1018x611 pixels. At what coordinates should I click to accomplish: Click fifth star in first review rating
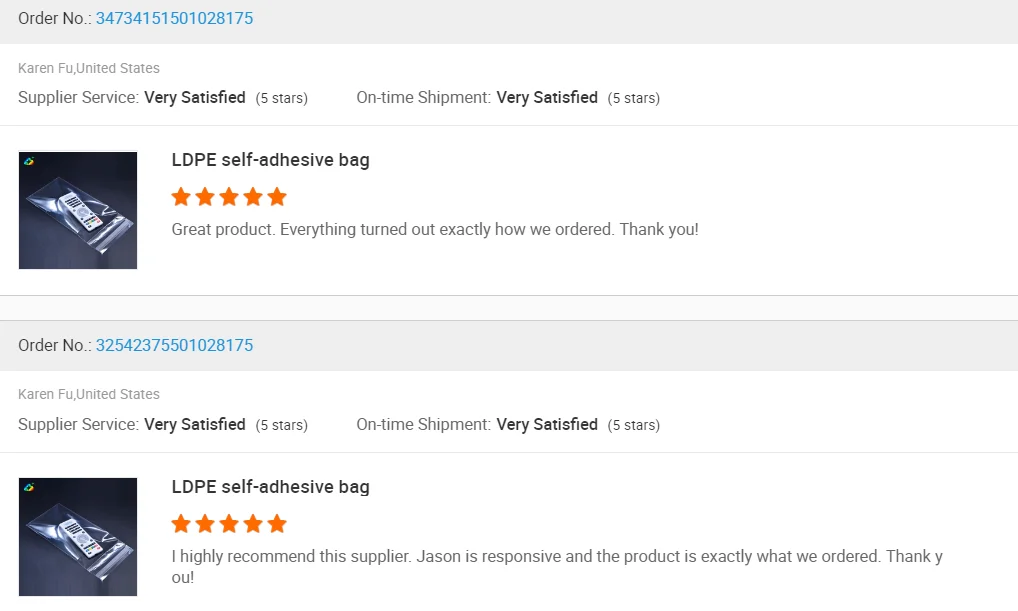tap(277, 197)
